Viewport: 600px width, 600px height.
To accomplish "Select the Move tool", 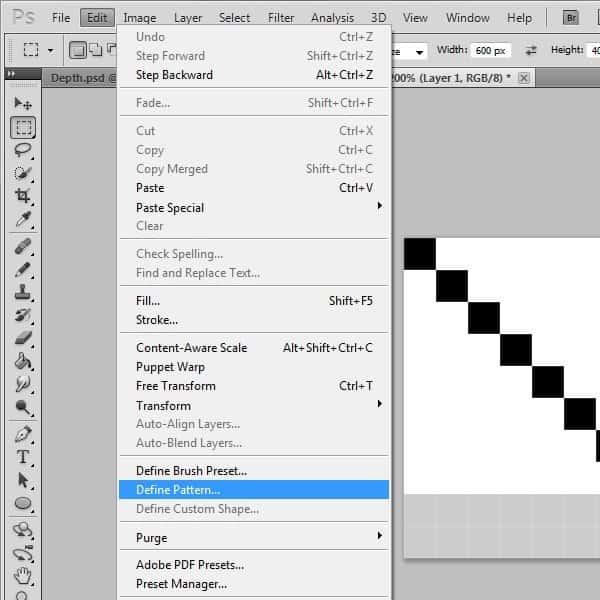I will point(23,103).
